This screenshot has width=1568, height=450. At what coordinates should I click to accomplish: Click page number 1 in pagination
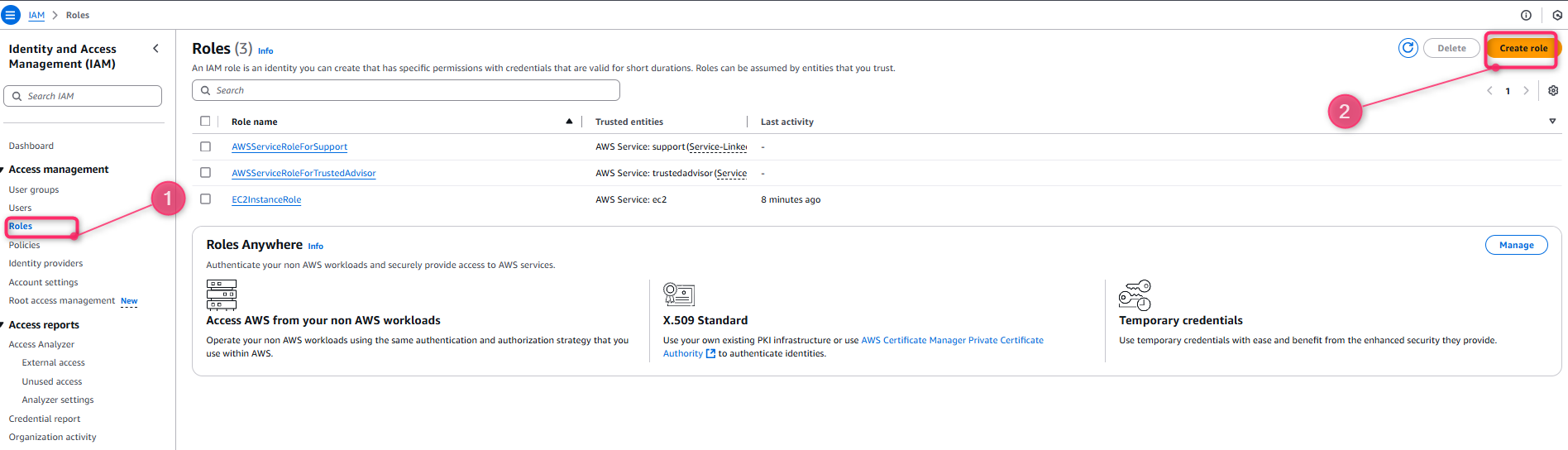(1508, 91)
